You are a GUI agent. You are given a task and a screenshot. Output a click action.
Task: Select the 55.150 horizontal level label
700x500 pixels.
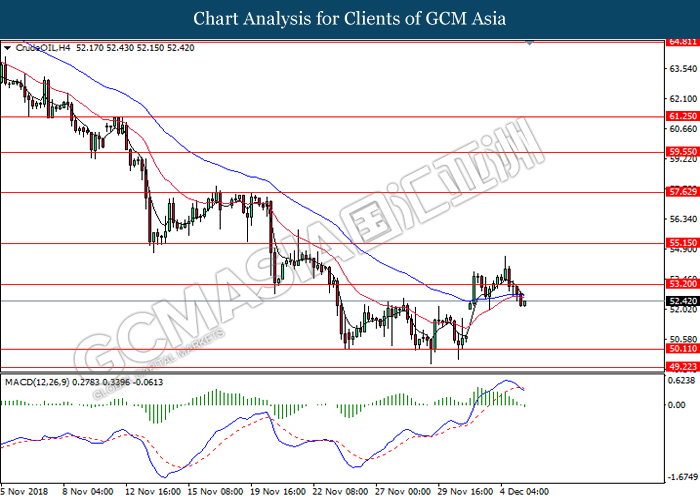coord(683,243)
